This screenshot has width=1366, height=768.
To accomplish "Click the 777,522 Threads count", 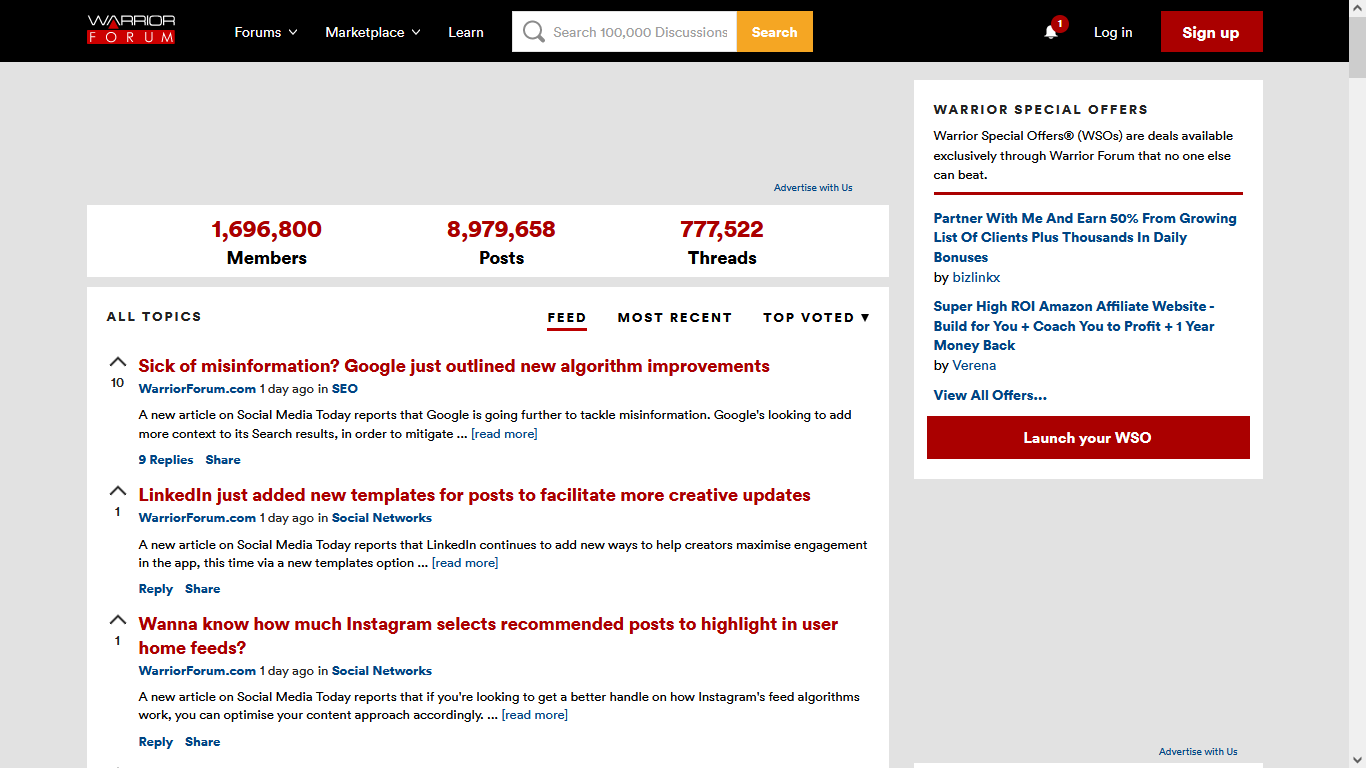I will (x=722, y=229).
